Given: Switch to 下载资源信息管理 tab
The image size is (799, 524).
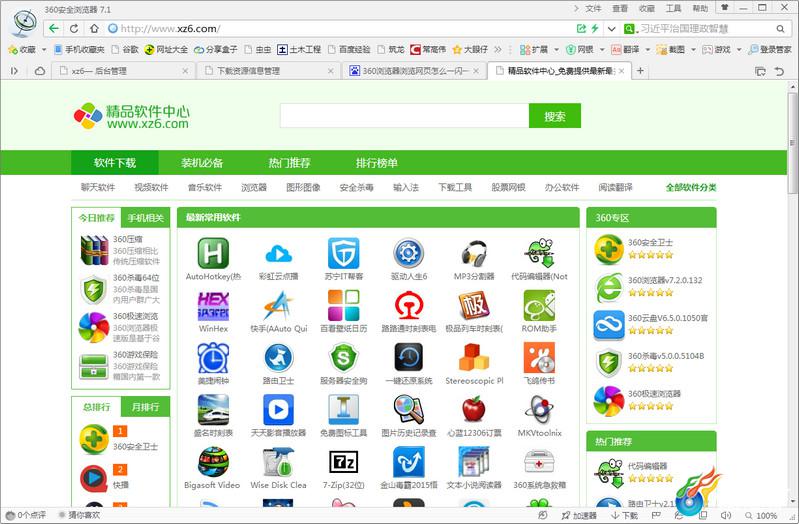Looking at the screenshot, I should pyautogui.click(x=268, y=71).
